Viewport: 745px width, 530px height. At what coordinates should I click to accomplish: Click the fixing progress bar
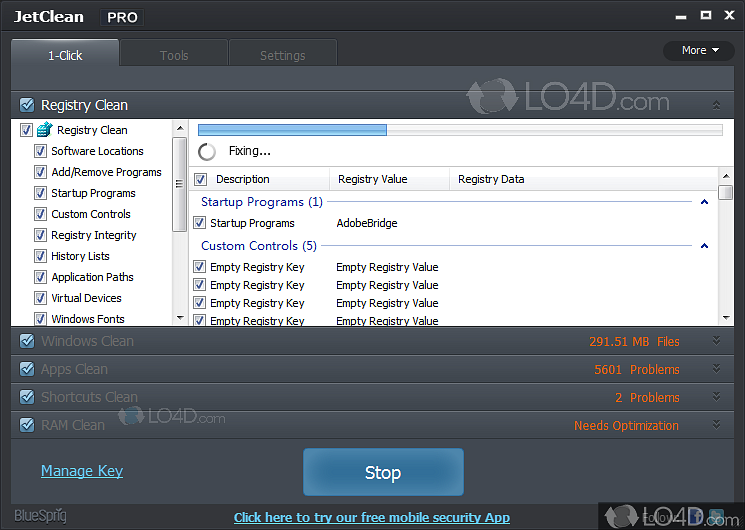tap(460, 130)
